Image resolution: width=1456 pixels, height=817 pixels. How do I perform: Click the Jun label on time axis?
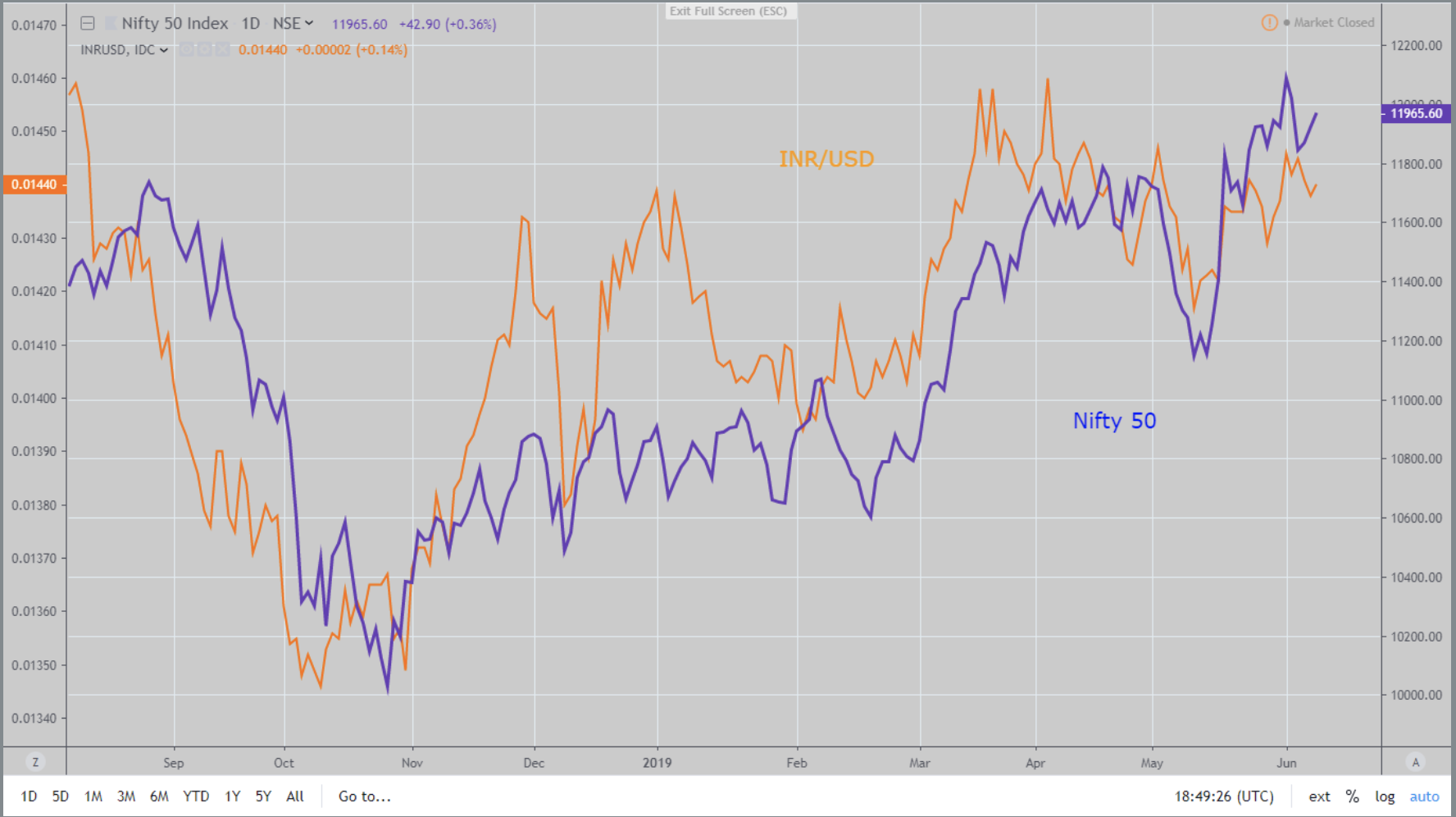[1286, 763]
